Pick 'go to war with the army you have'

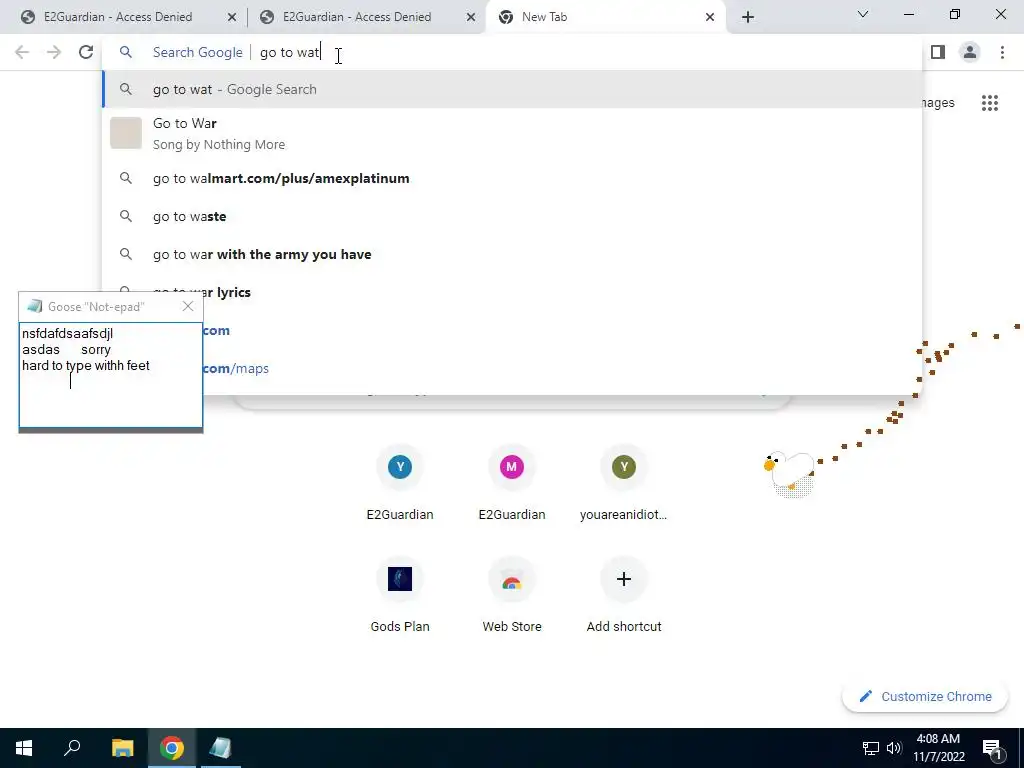click(513, 254)
